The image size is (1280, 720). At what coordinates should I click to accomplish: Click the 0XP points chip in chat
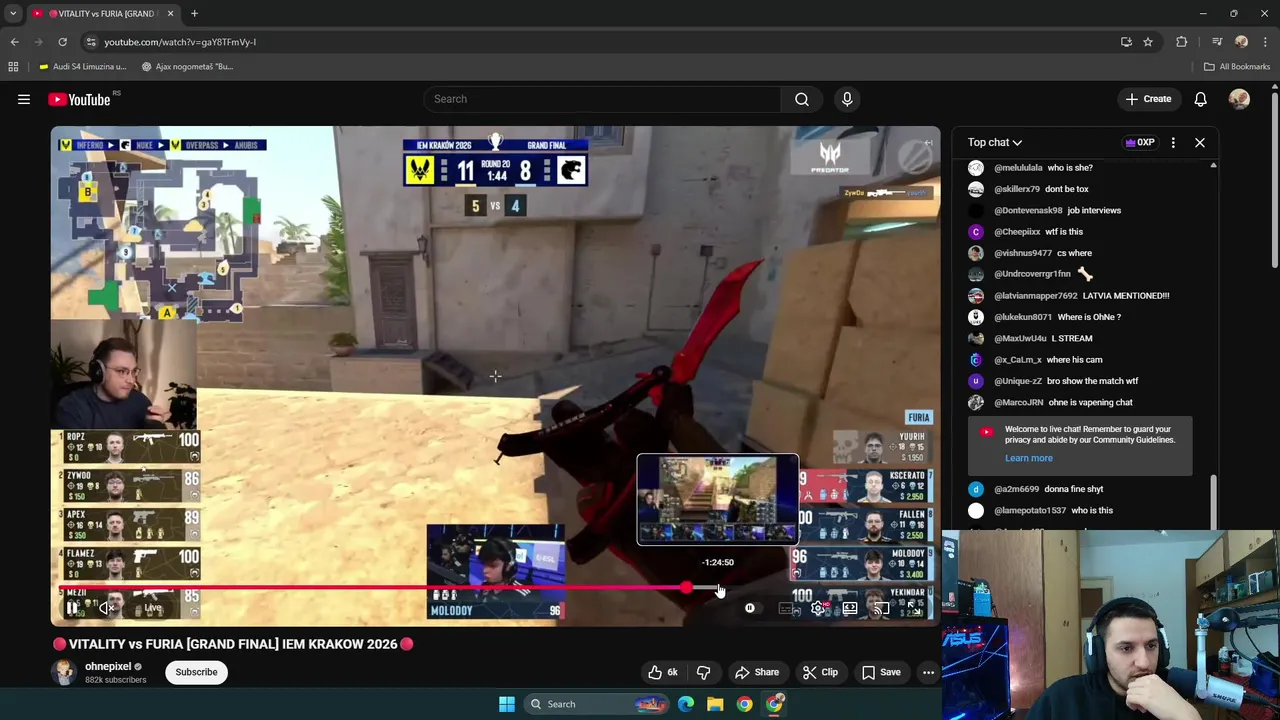tap(1140, 142)
